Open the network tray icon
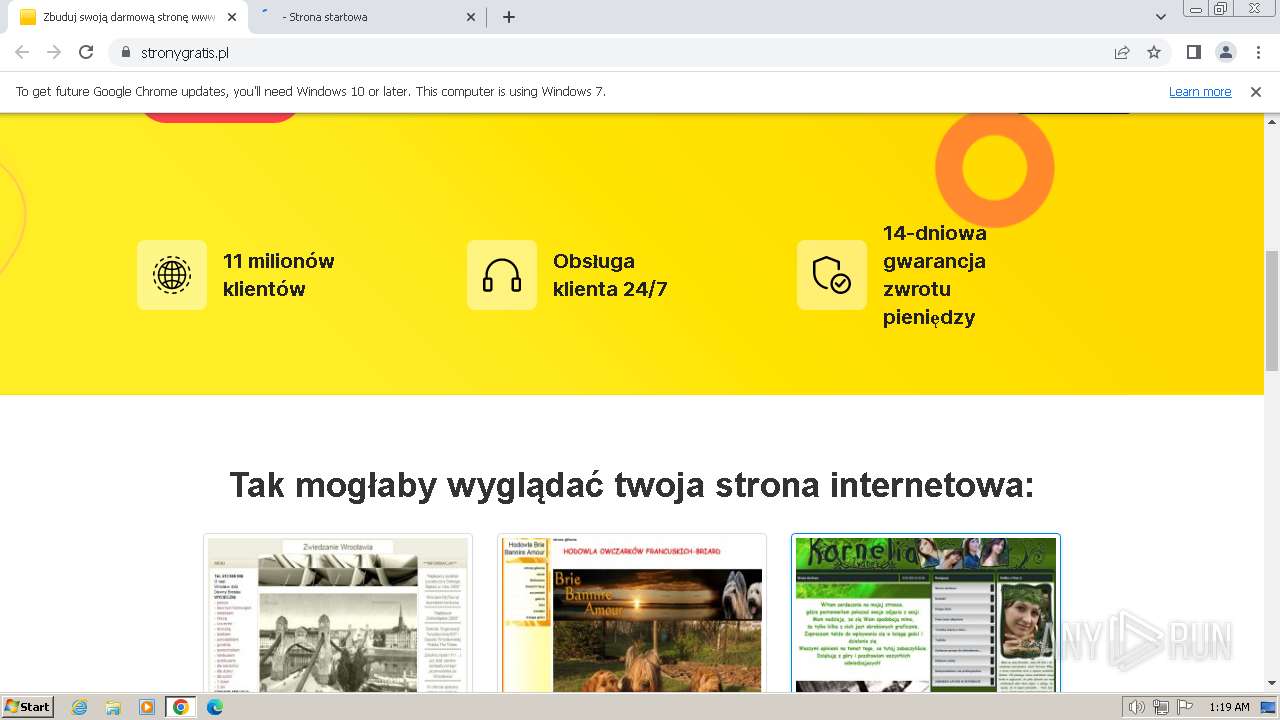Image resolution: width=1280 pixels, height=720 pixels. pyautogui.click(x=1160, y=707)
